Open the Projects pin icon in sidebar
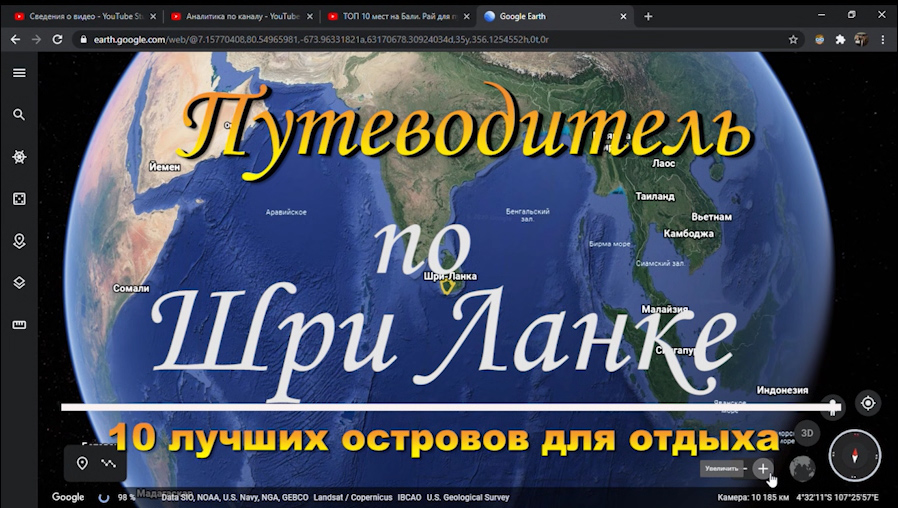The width and height of the screenshot is (898, 508). point(19,241)
